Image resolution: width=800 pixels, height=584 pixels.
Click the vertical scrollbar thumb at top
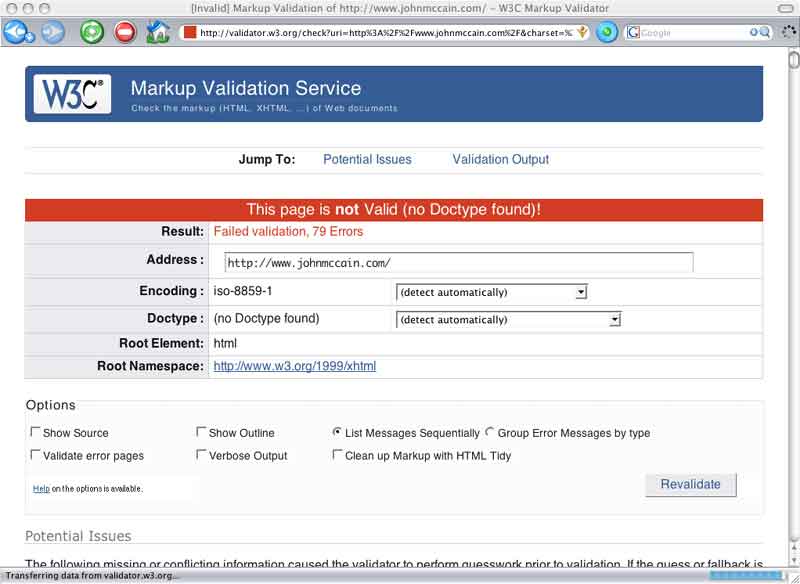[x=794, y=59]
